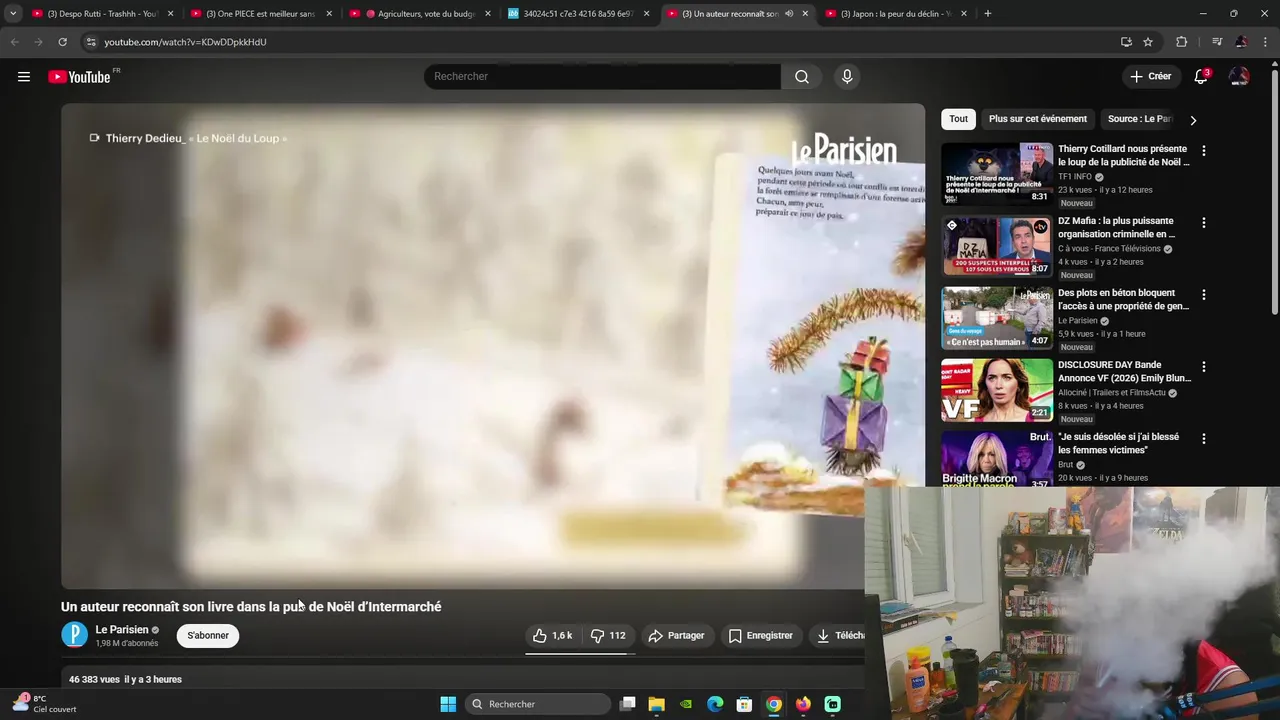Select the 'Tout' filter chip

coord(959,119)
